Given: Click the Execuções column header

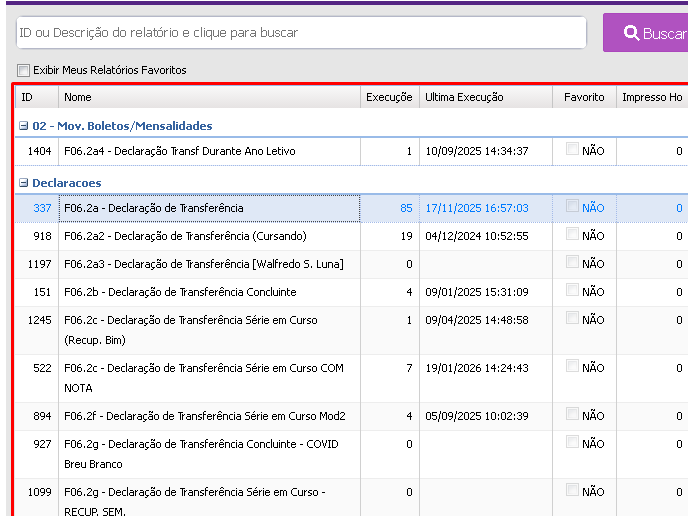Looking at the screenshot, I should point(389,97).
